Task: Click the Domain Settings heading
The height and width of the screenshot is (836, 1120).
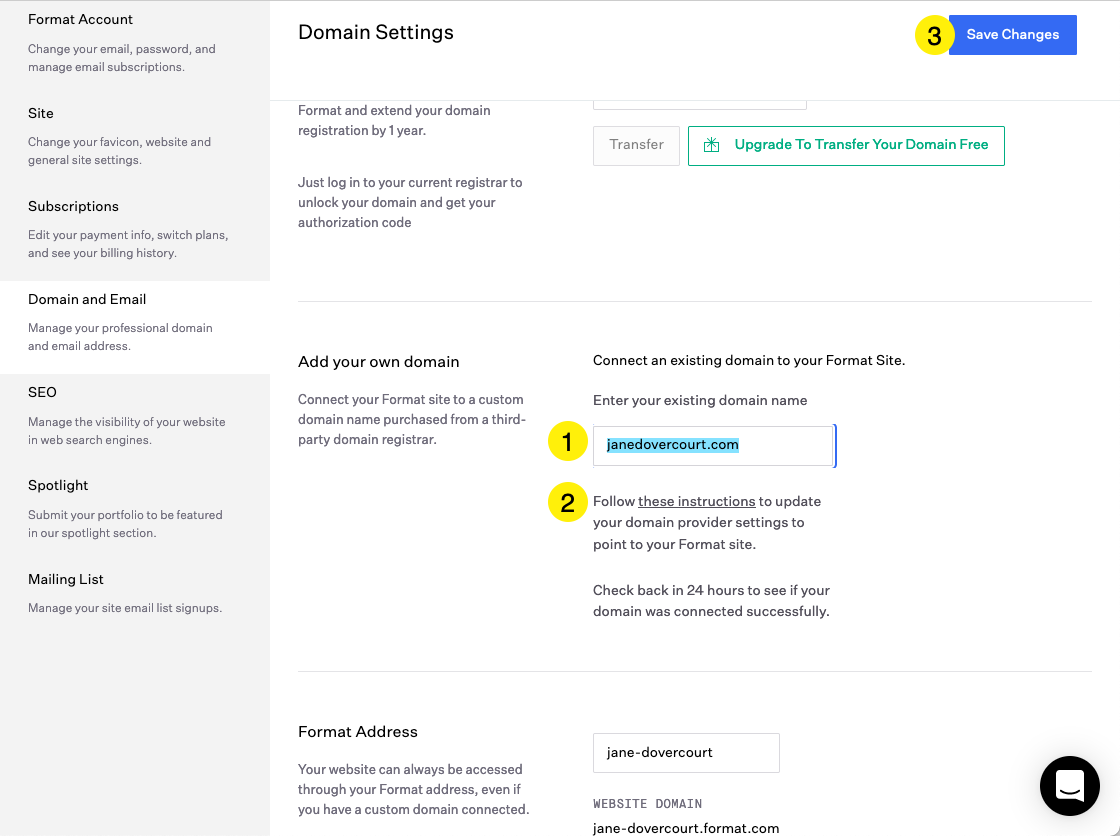Action: pyautogui.click(x=376, y=32)
